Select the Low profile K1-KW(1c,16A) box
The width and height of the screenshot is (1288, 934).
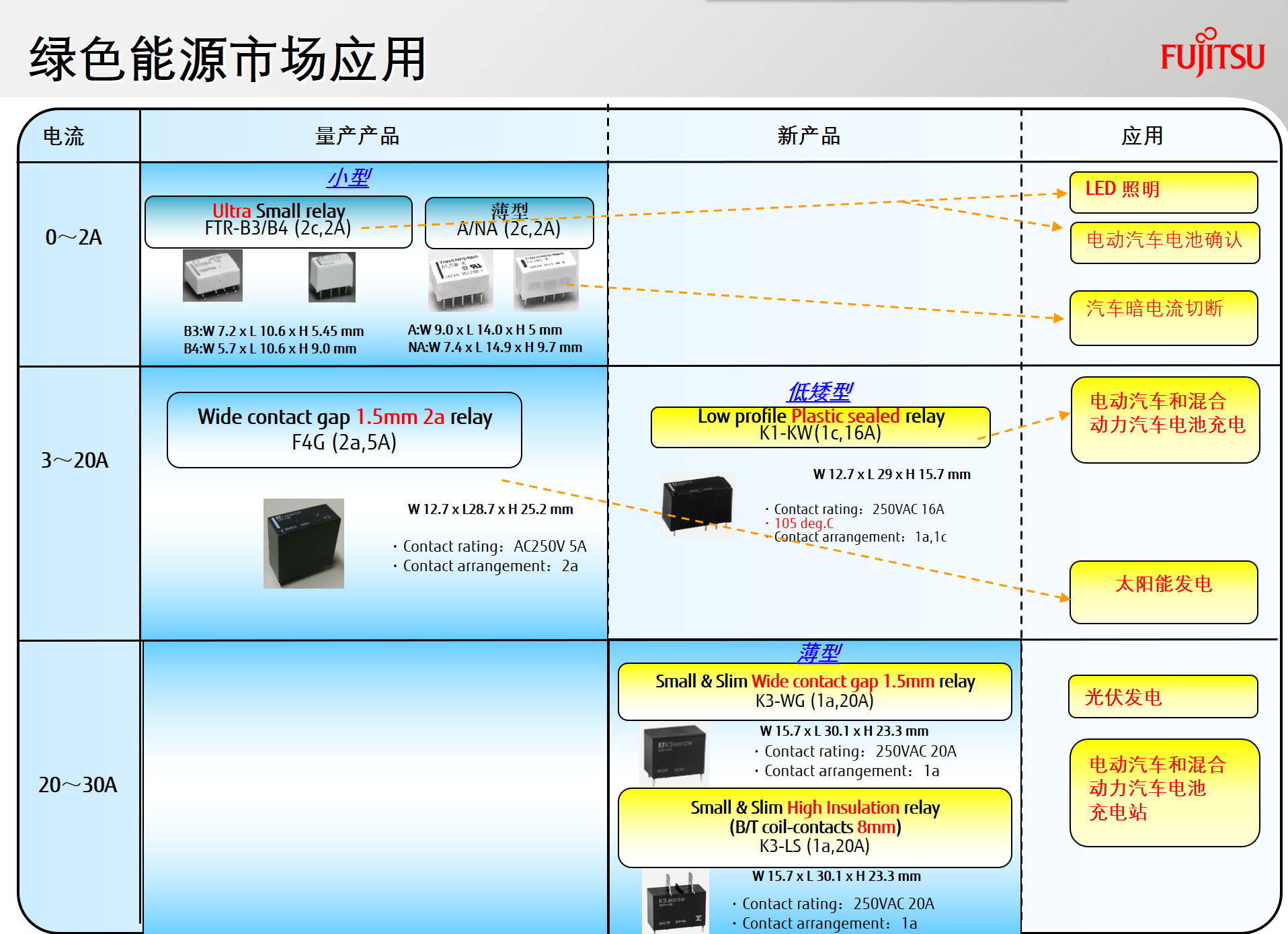point(820,427)
